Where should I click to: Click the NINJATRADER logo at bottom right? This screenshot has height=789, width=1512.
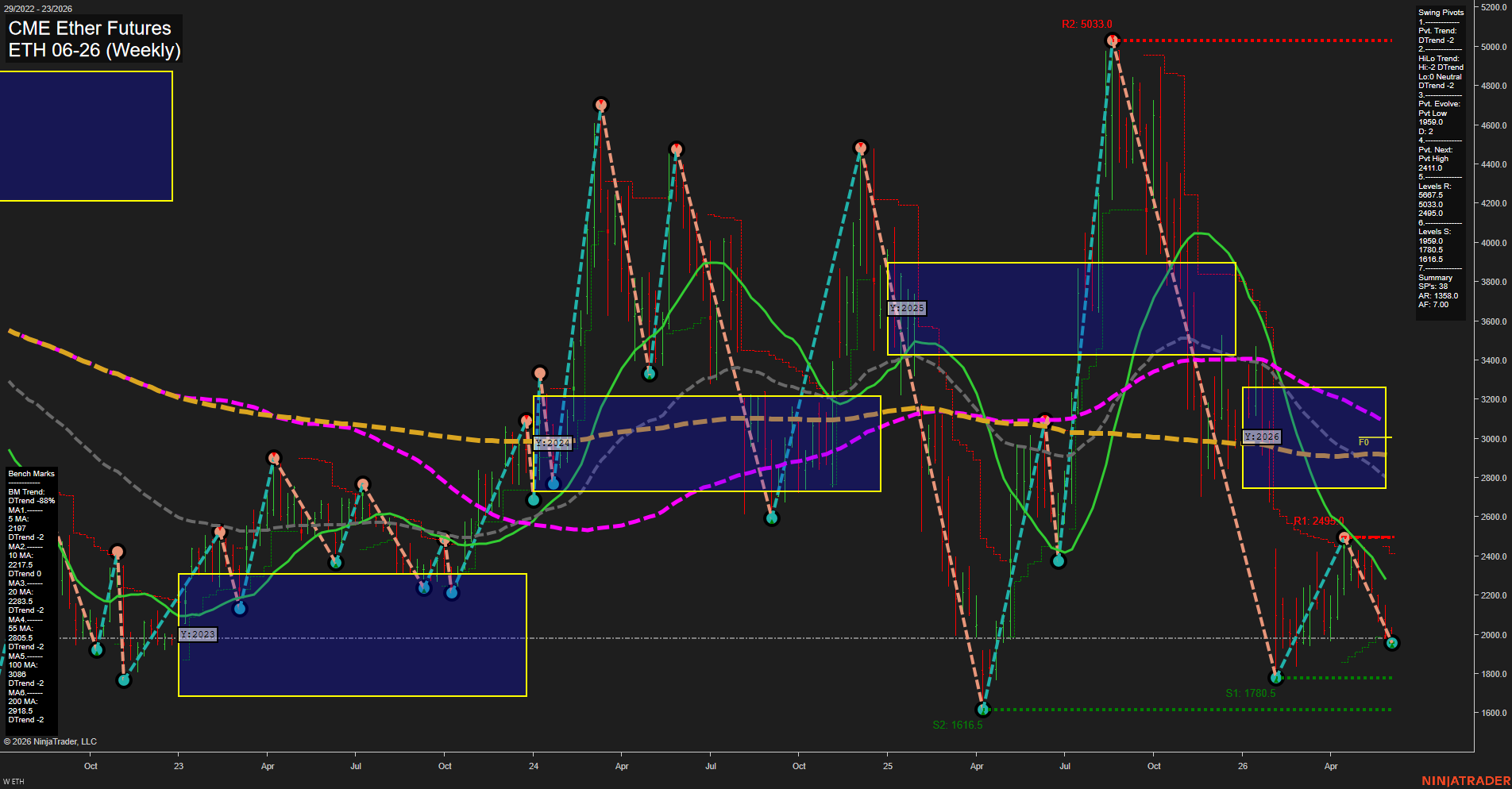click(x=1466, y=781)
